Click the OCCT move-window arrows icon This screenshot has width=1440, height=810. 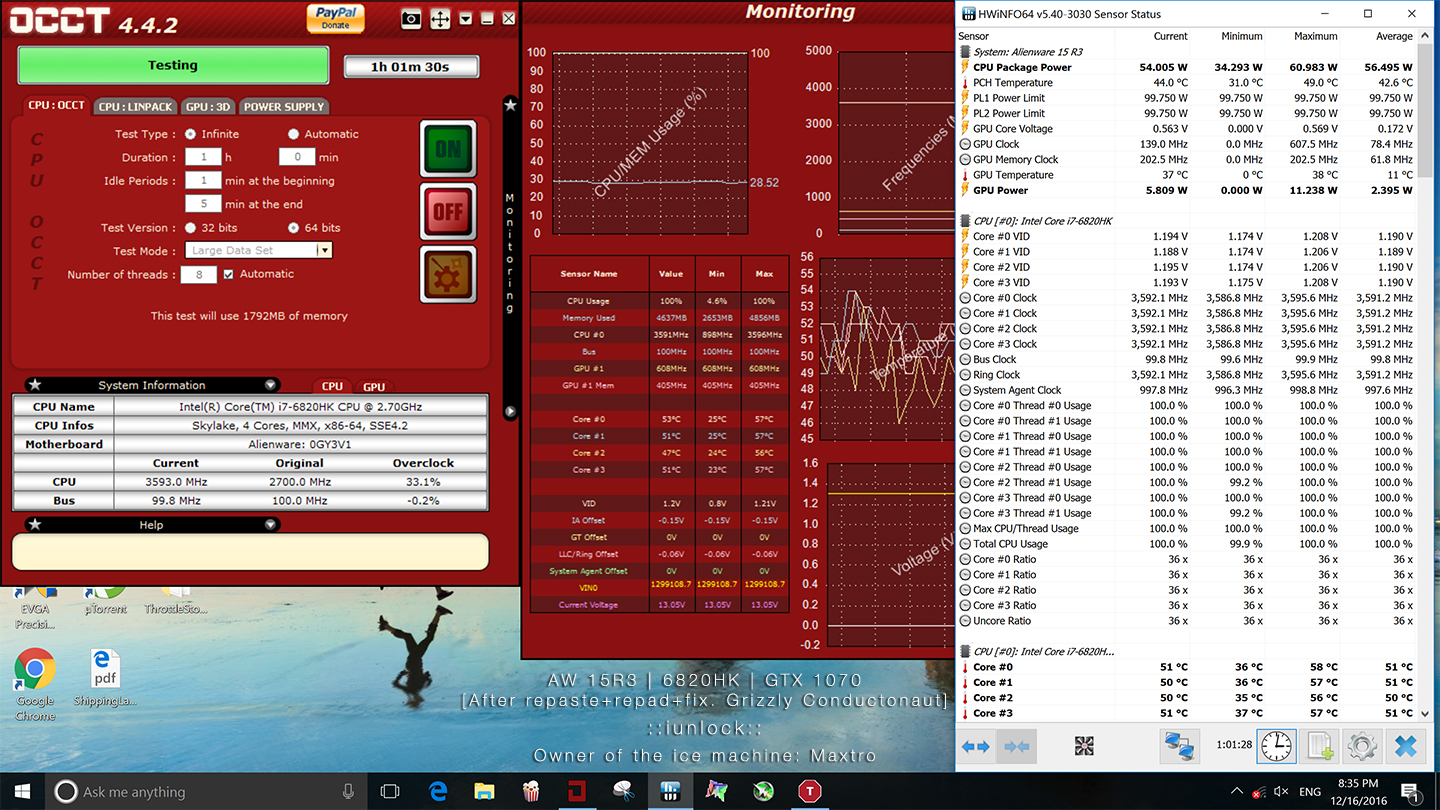pyautogui.click(x=439, y=18)
